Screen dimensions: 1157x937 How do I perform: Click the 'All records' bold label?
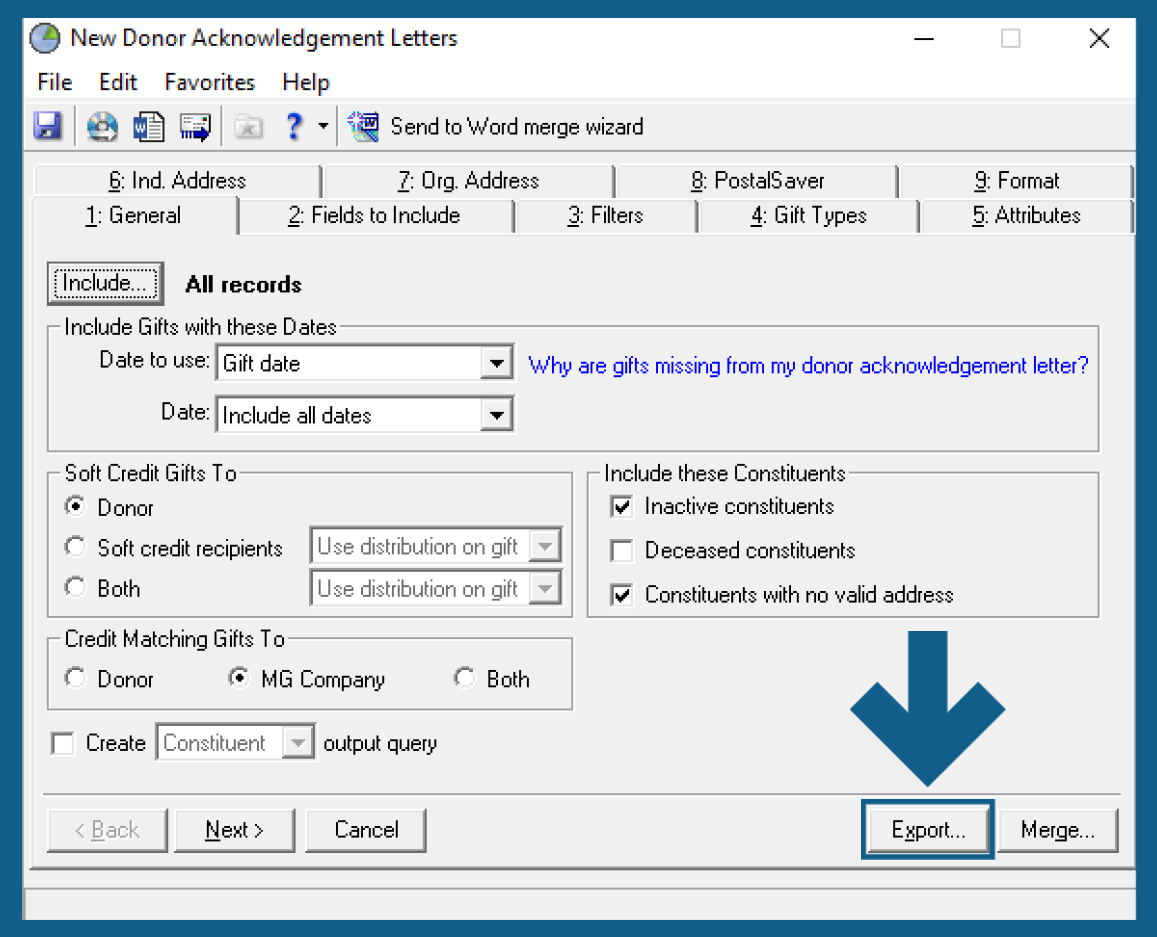click(x=244, y=284)
